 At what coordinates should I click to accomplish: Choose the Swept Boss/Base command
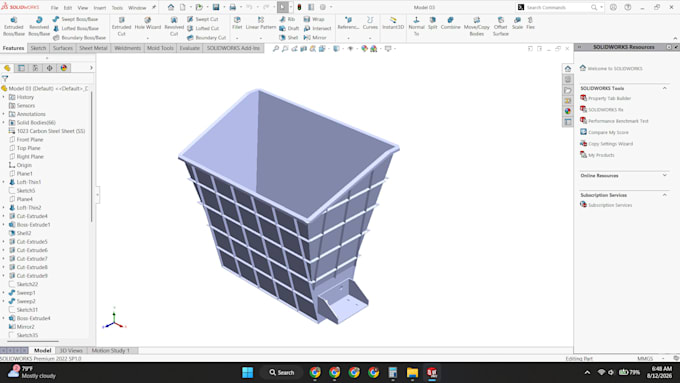click(75, 19)
